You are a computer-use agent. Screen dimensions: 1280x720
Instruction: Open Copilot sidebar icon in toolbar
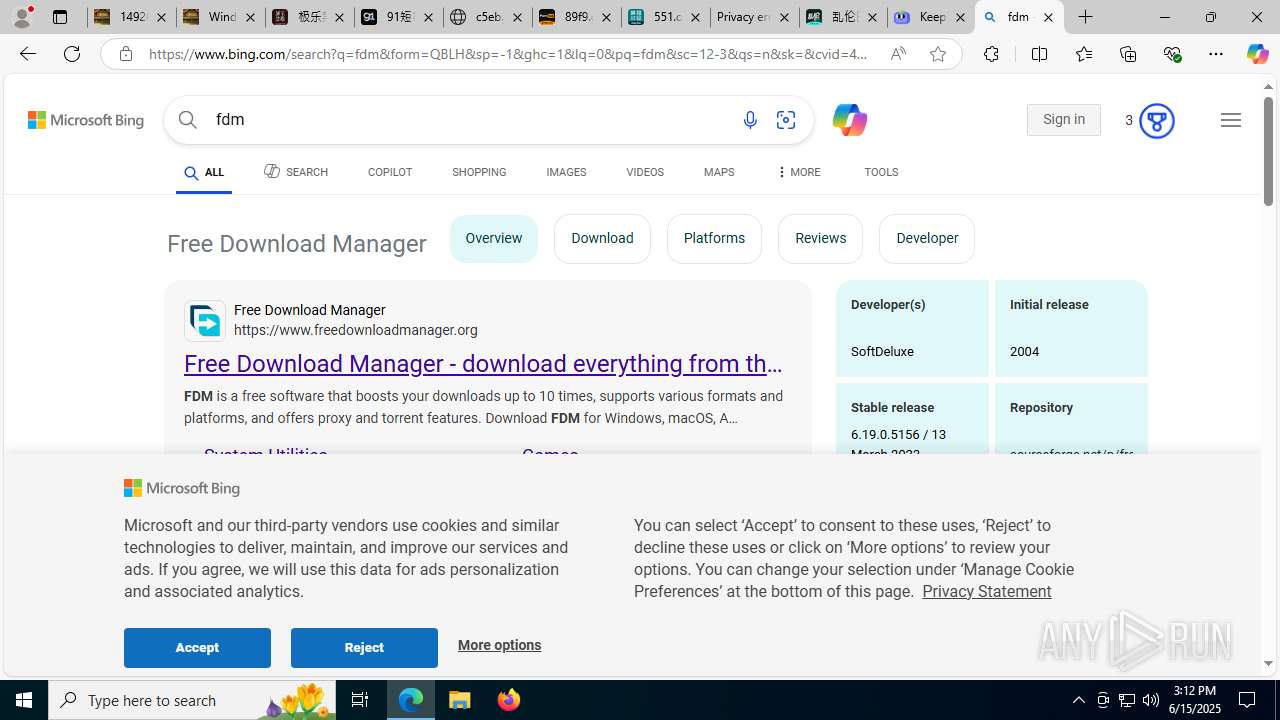[x=1257, y=54]
